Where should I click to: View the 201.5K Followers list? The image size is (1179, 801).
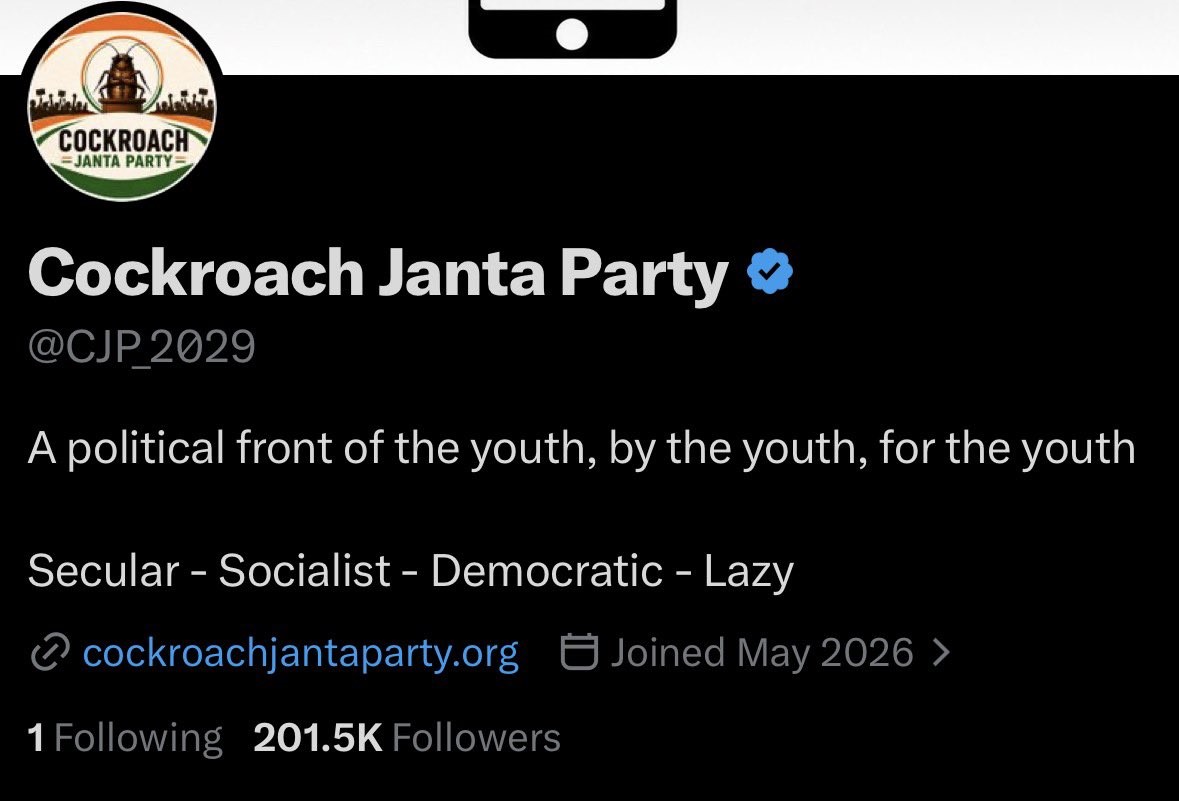407,738
